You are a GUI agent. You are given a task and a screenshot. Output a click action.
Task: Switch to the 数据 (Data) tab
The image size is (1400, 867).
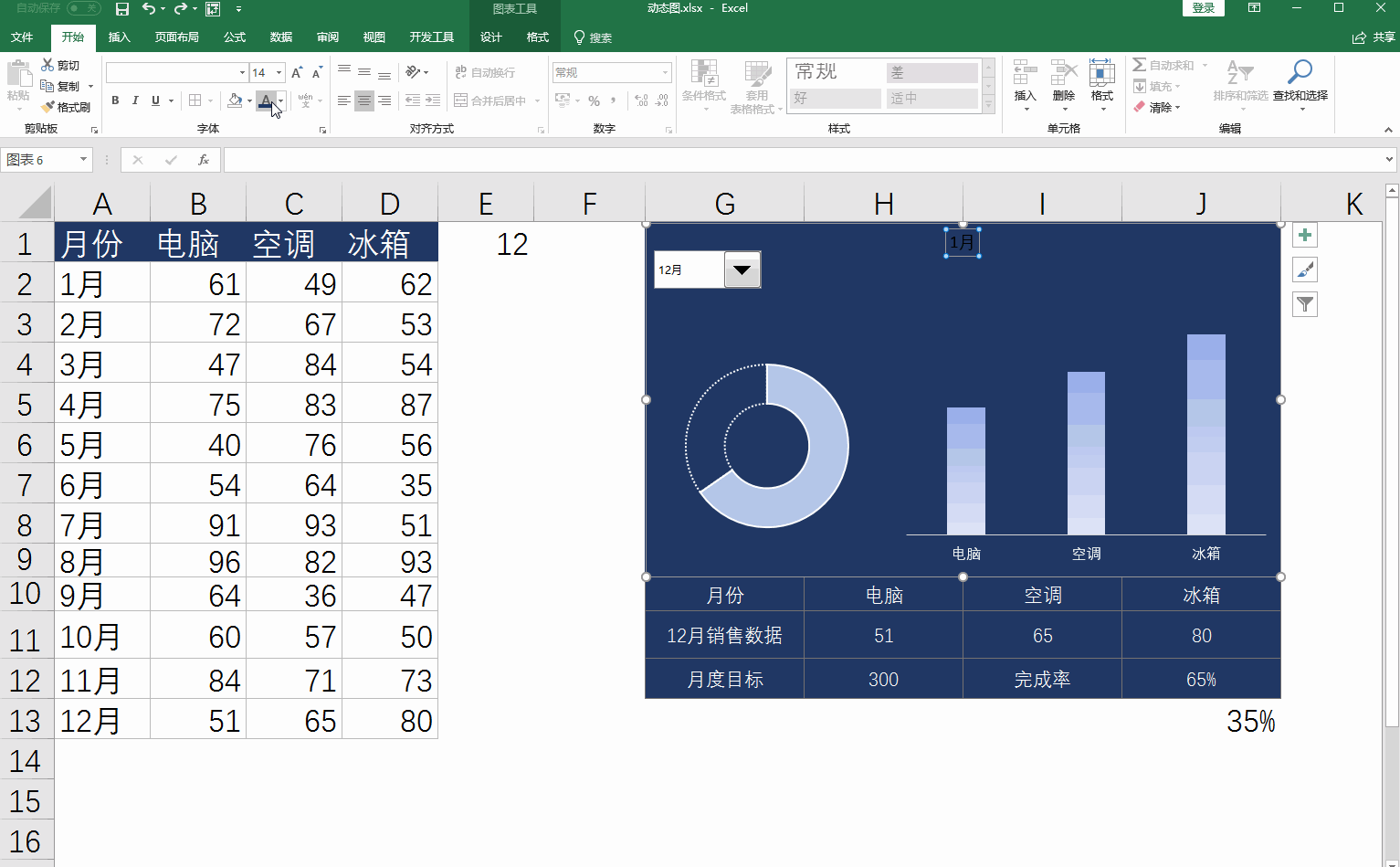click(281, 37)
